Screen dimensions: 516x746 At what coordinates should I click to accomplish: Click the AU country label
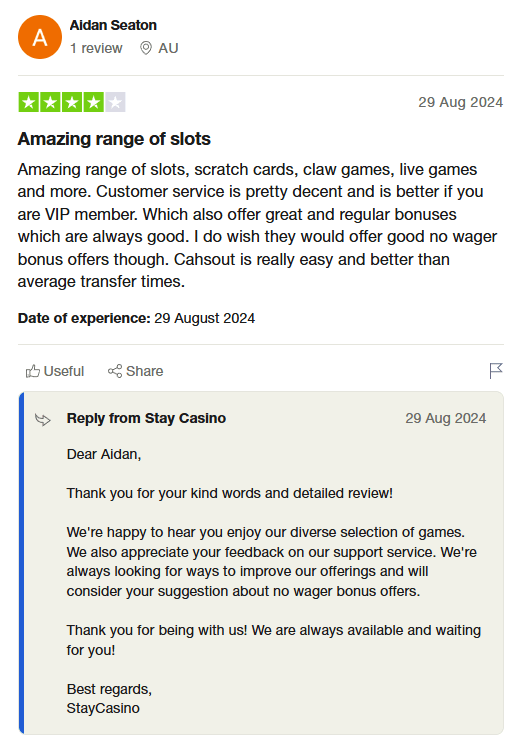168,48
